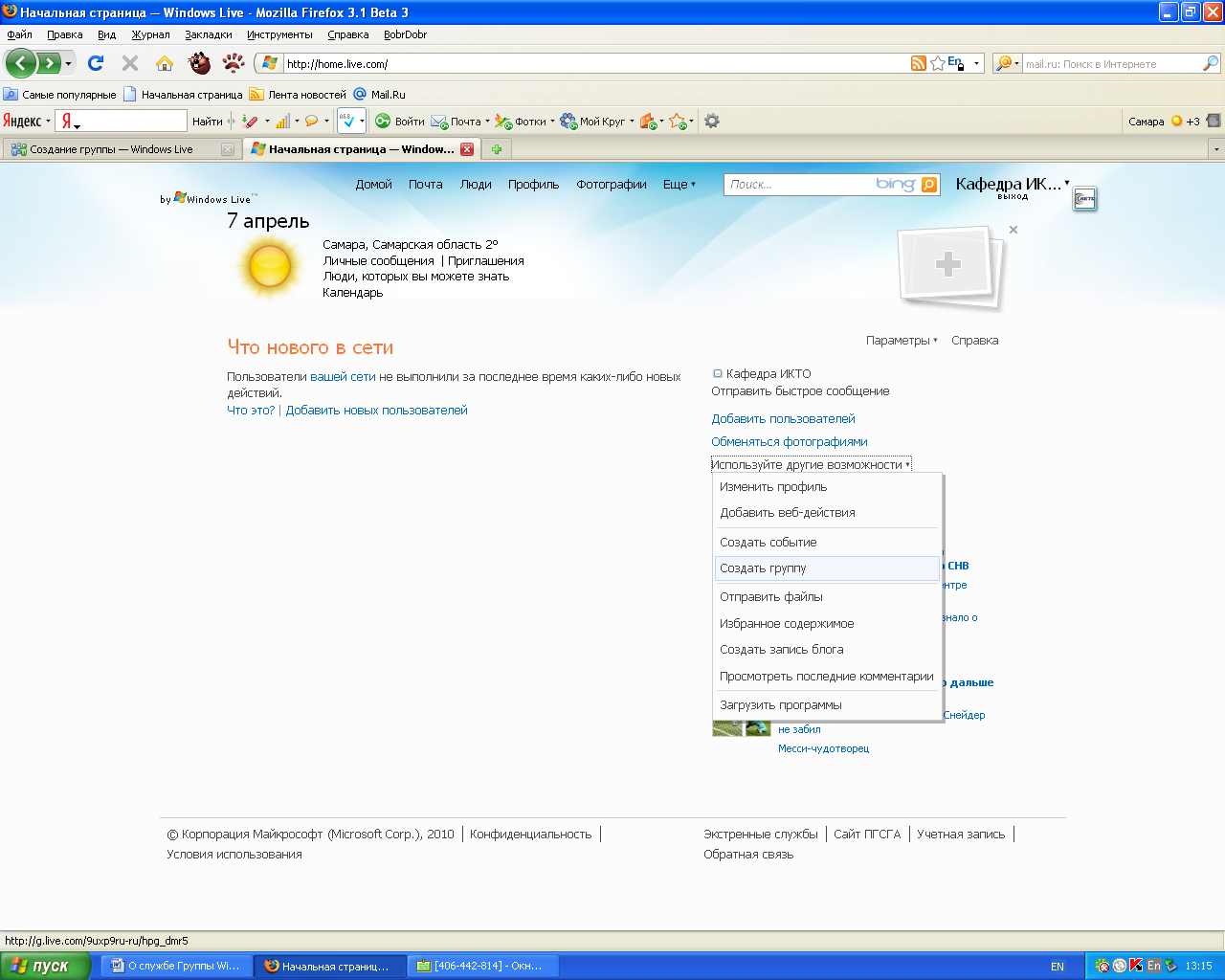This screenshot has width=1225, height=980.
Task: Open the Файл menu
Action: point(19,34)
